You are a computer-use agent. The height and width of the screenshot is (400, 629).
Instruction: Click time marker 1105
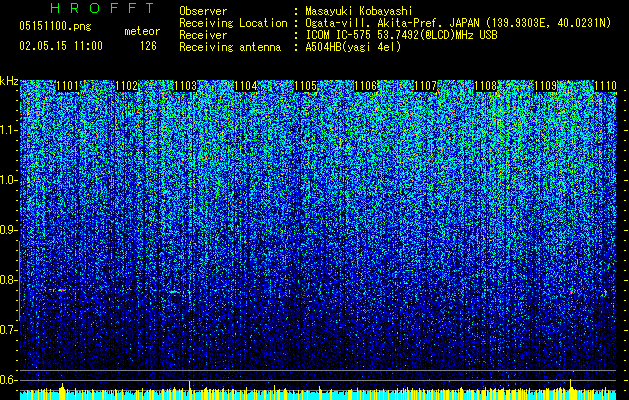tap(306, 86)
